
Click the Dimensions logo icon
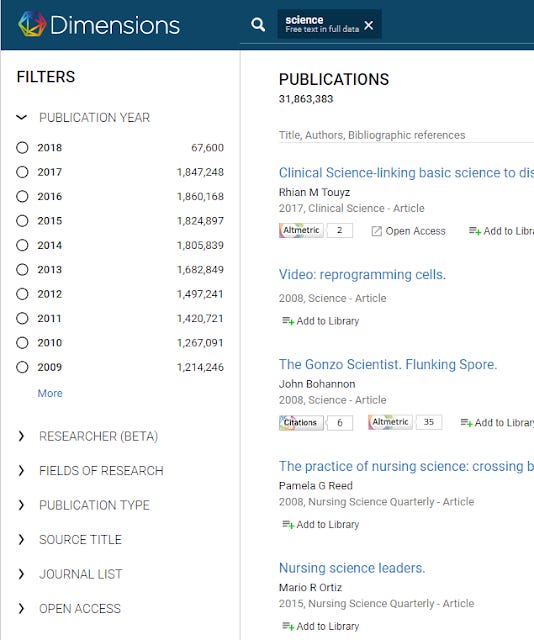[32, 24]
